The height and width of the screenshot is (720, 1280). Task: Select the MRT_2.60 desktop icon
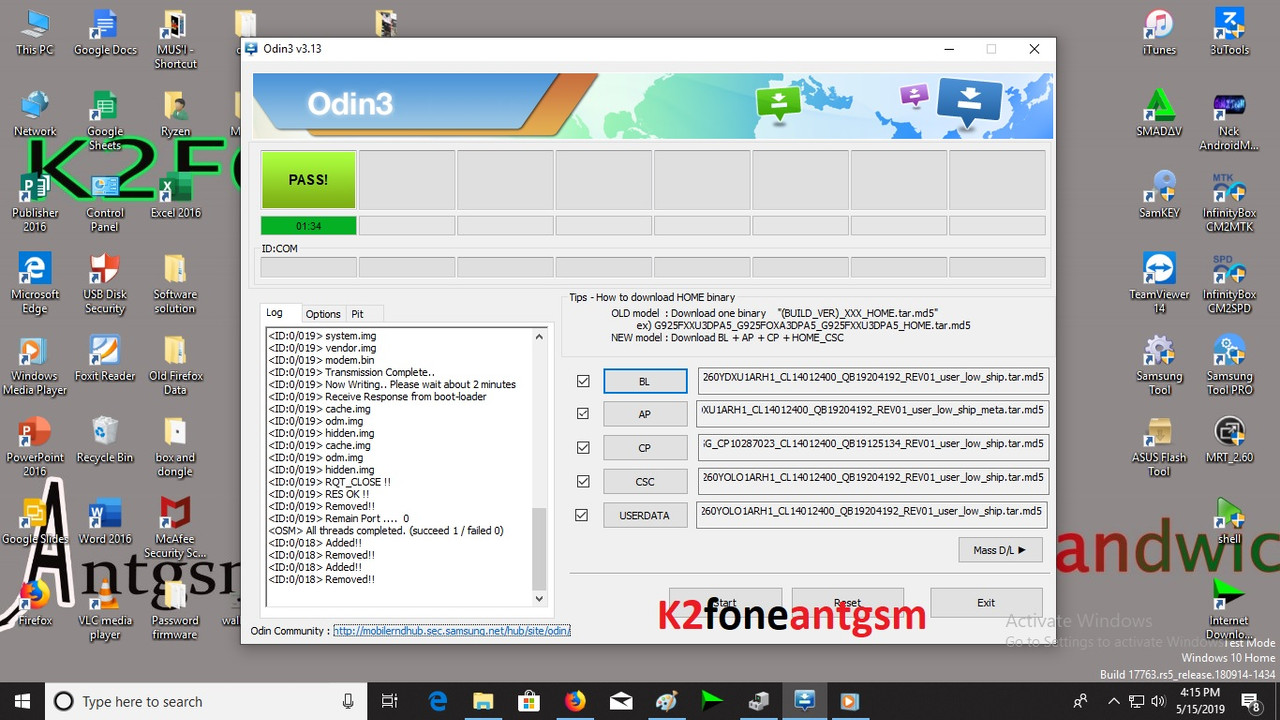coord(1229,440)
